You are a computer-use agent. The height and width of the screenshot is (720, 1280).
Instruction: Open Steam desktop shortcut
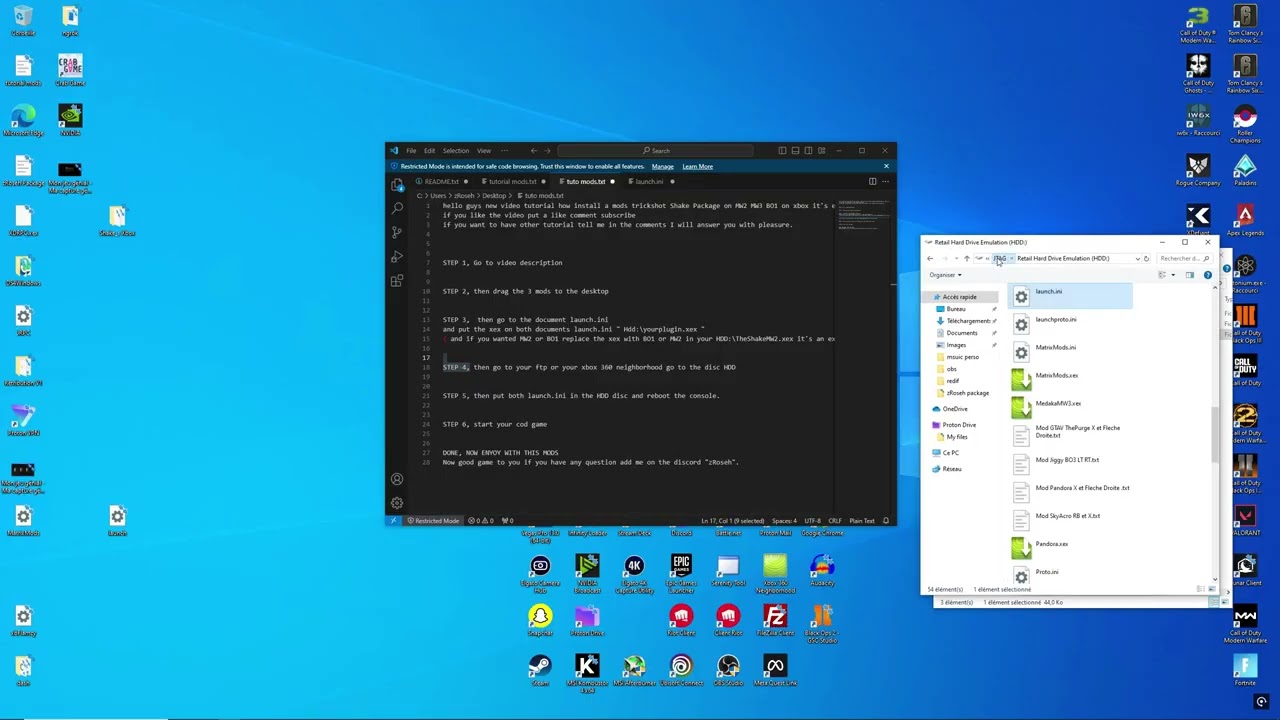coord(540,670)
